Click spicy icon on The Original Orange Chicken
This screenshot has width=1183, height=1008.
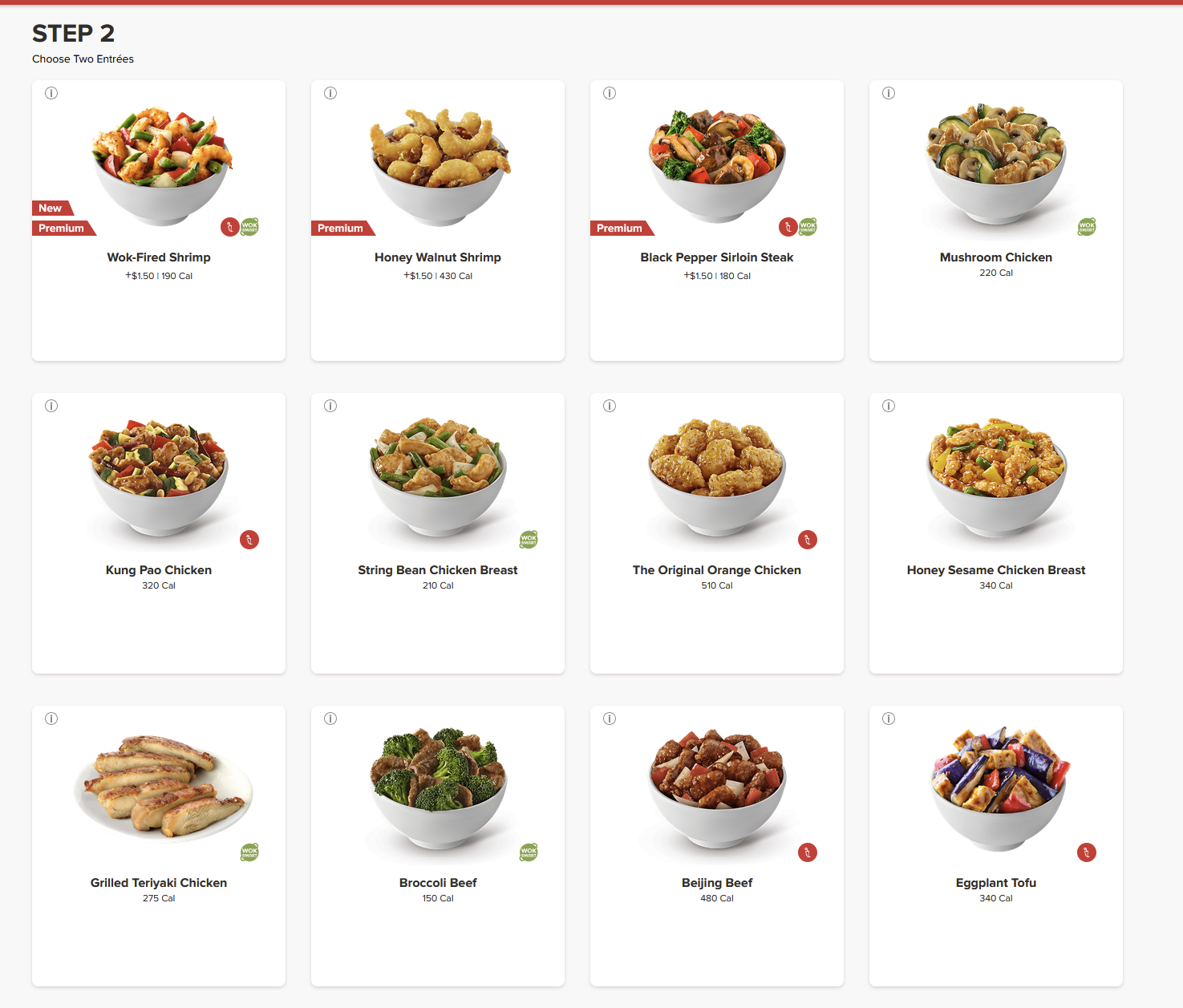[808, 540]
